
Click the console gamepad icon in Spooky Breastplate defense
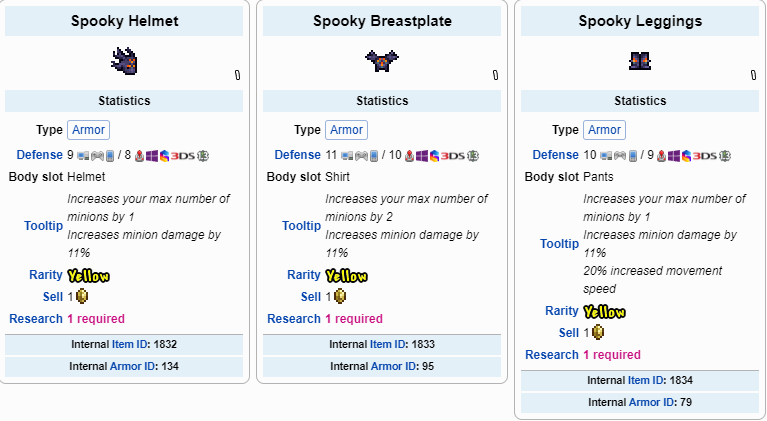(x=360, y=155)
